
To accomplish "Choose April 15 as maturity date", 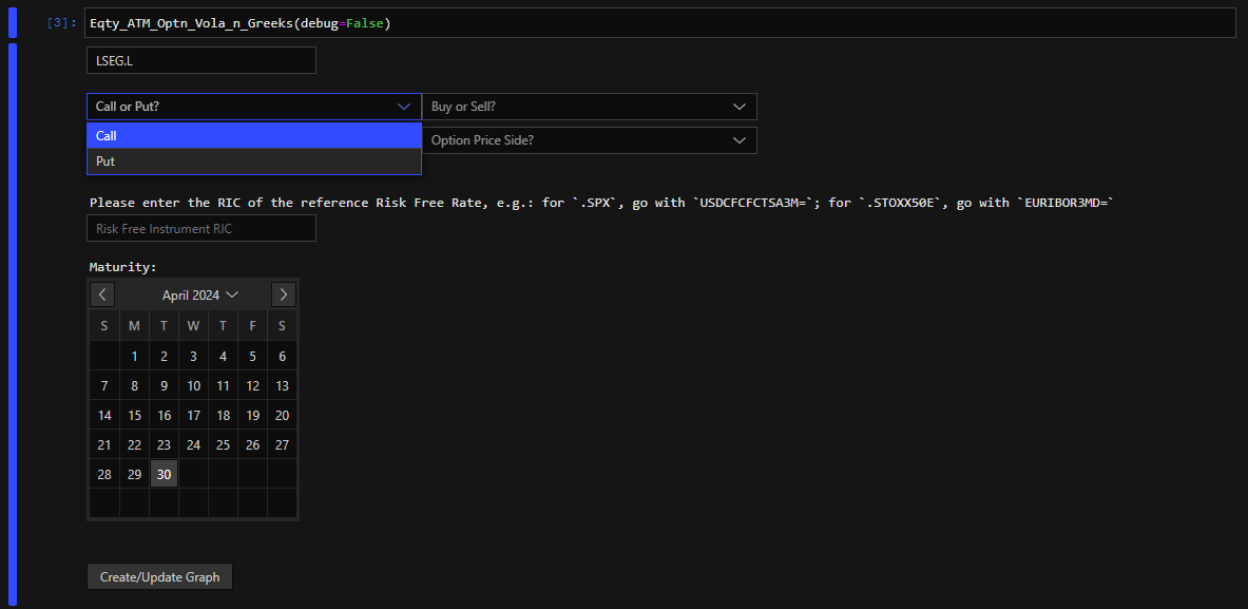I will click(134, 416).
